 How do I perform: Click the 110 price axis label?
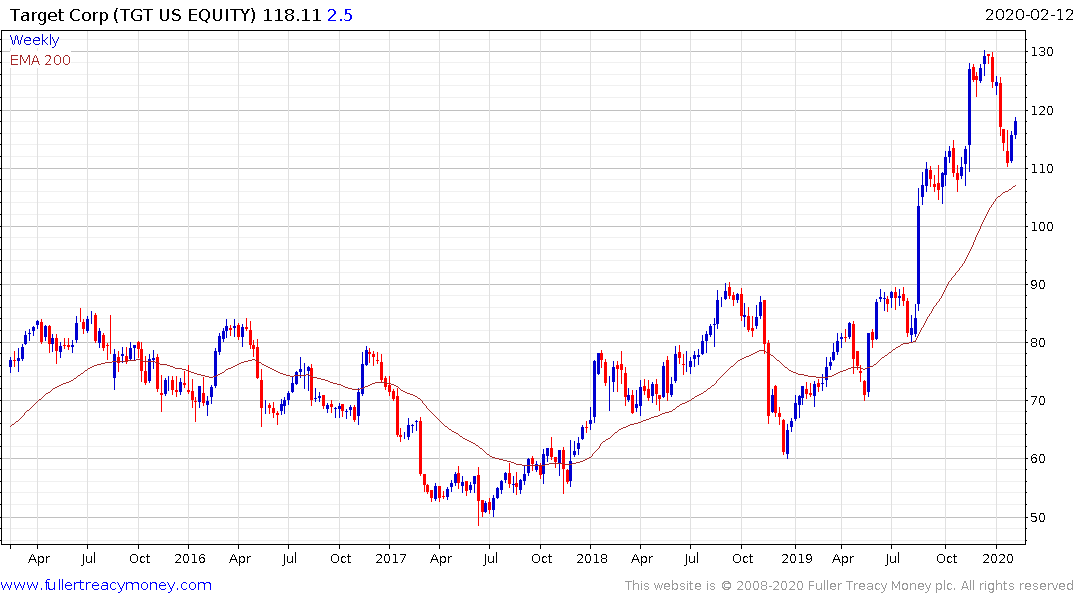click(x=1042, y=169)
